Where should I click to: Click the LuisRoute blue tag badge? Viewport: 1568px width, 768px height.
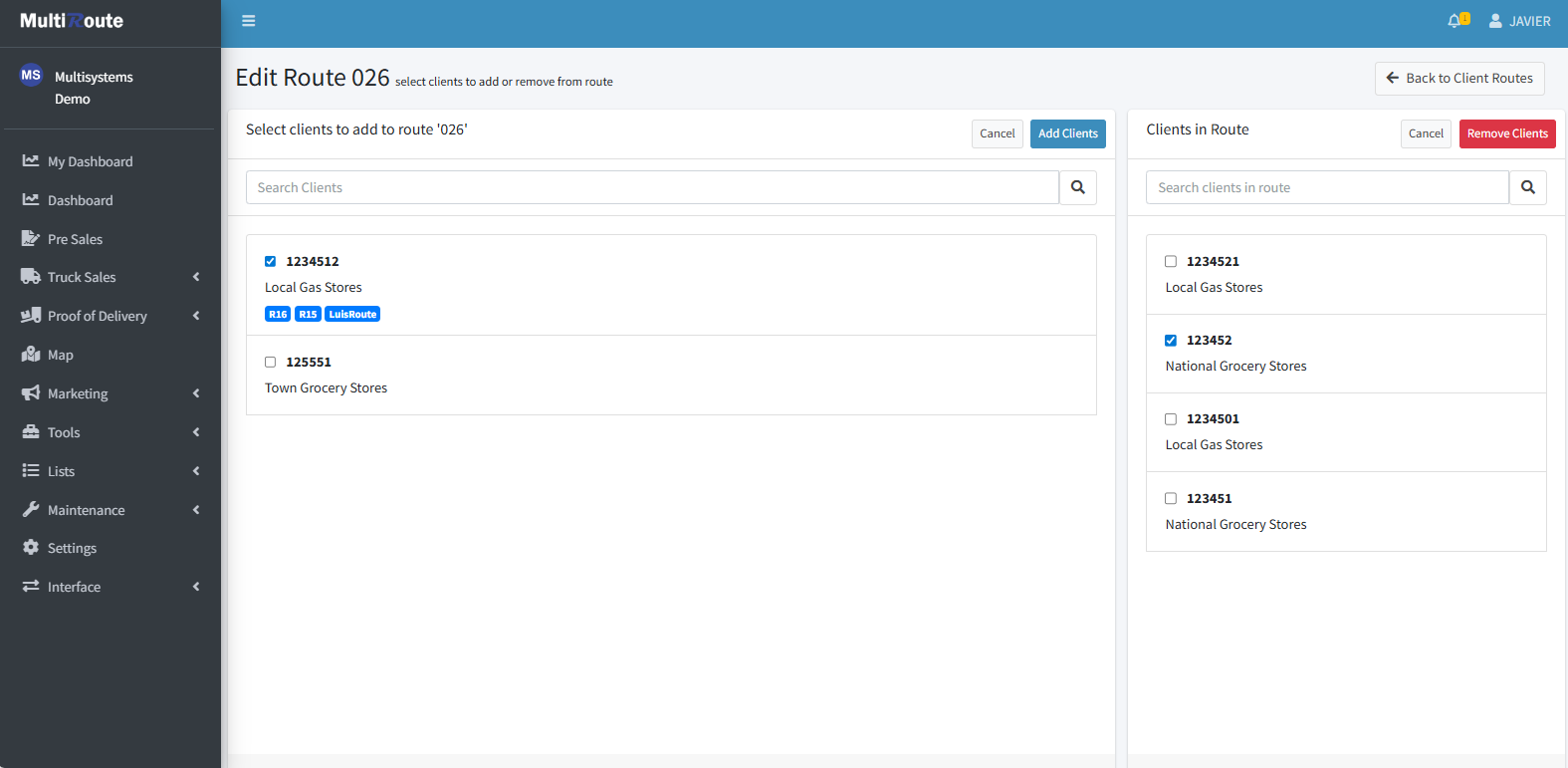[x=352, y=314]
